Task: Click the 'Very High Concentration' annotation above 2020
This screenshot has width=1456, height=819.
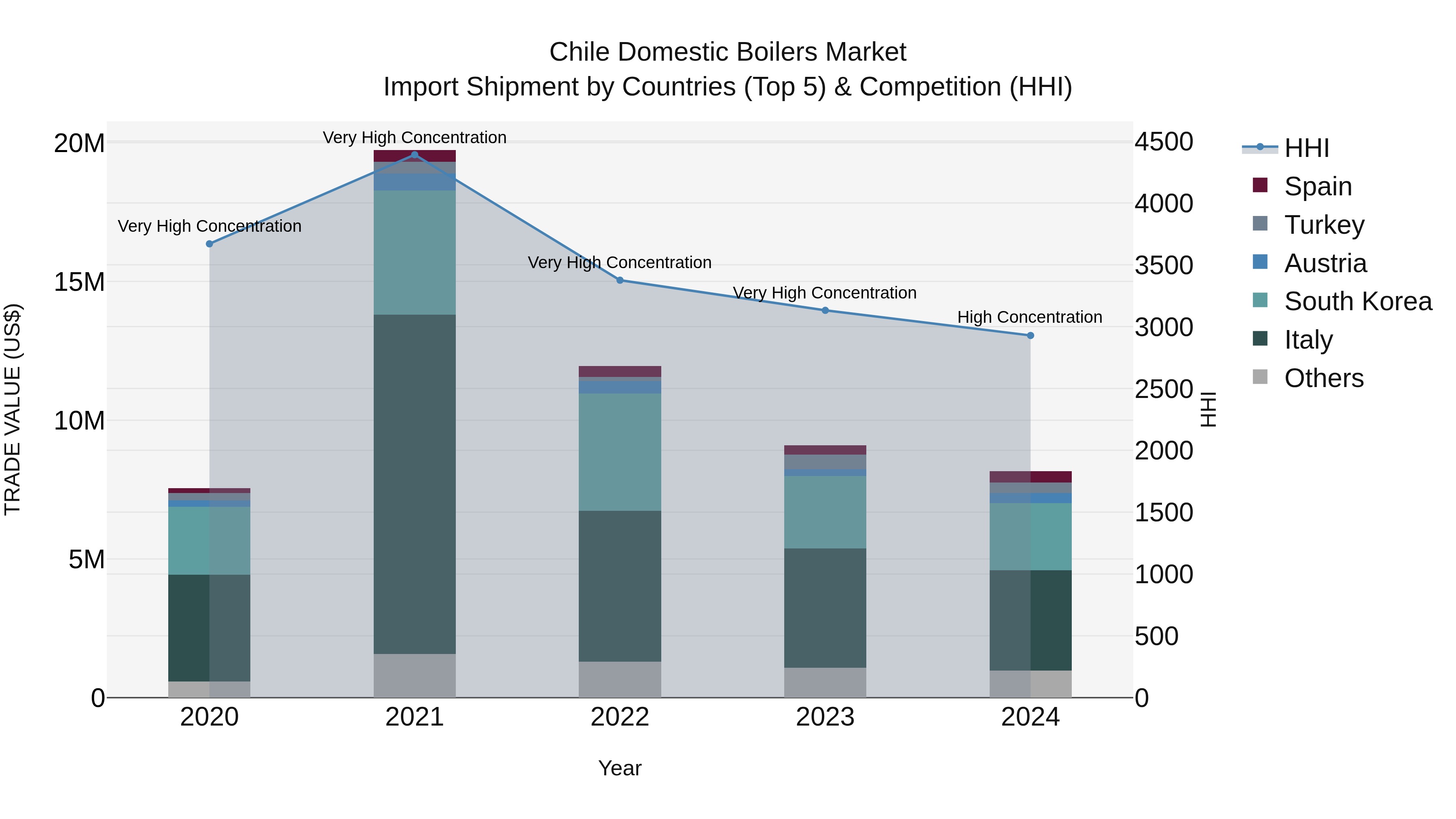Action: click(x=210, y=226)
